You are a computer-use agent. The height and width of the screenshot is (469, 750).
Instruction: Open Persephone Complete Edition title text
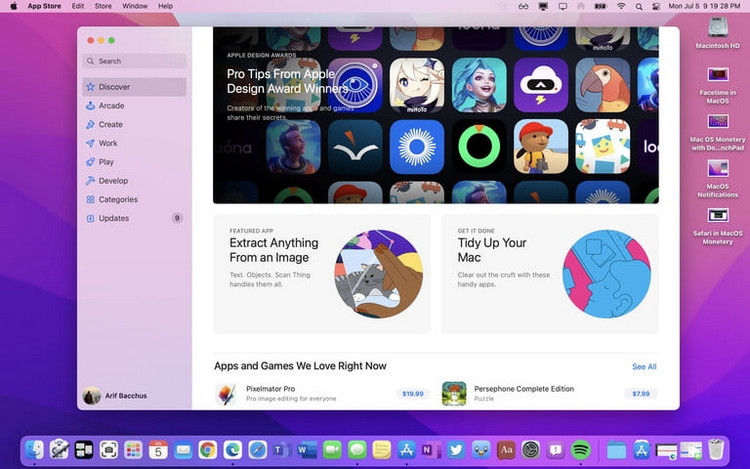pyautogui.click(x=524, y=389)
